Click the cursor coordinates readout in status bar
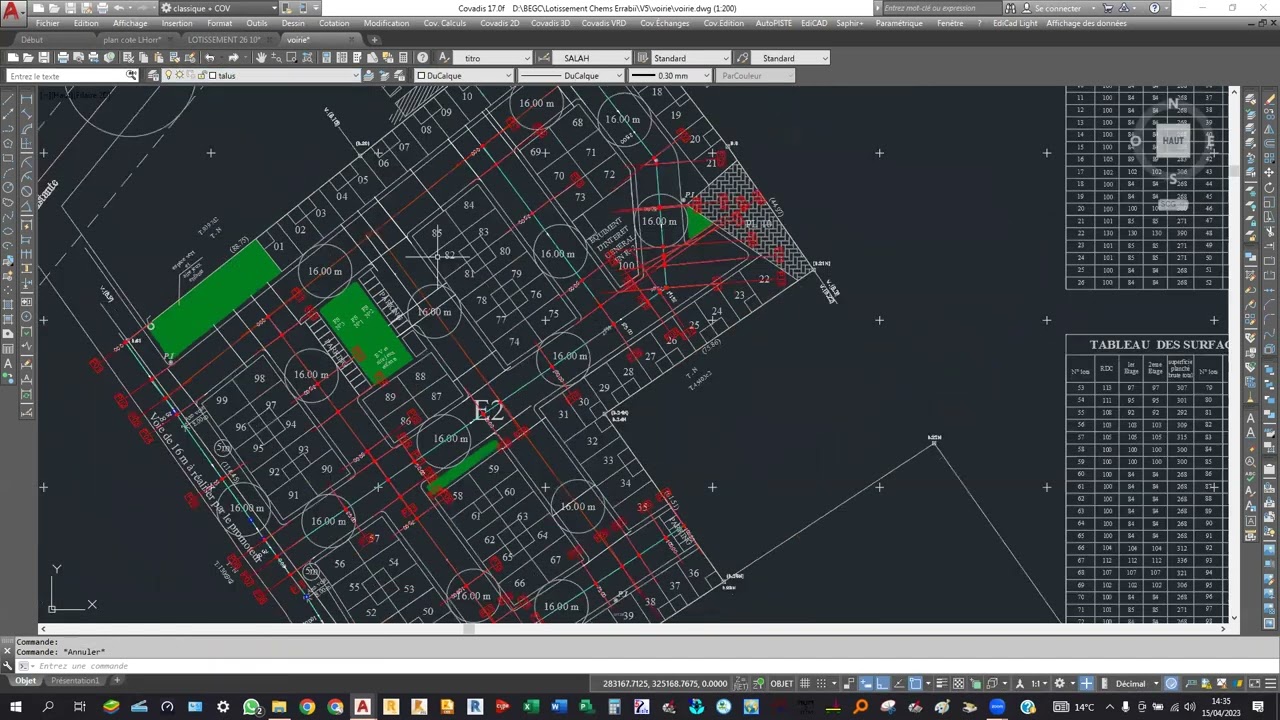 (664, 684)
